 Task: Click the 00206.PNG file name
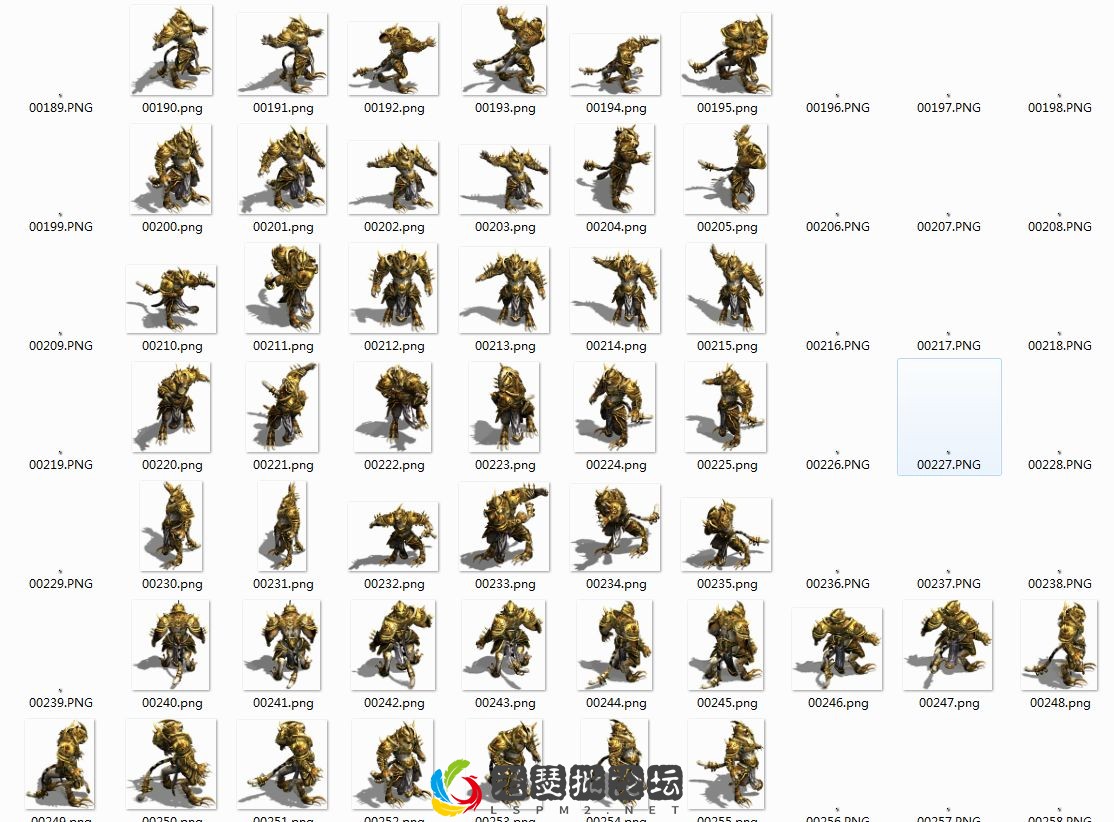click(838, 227)
